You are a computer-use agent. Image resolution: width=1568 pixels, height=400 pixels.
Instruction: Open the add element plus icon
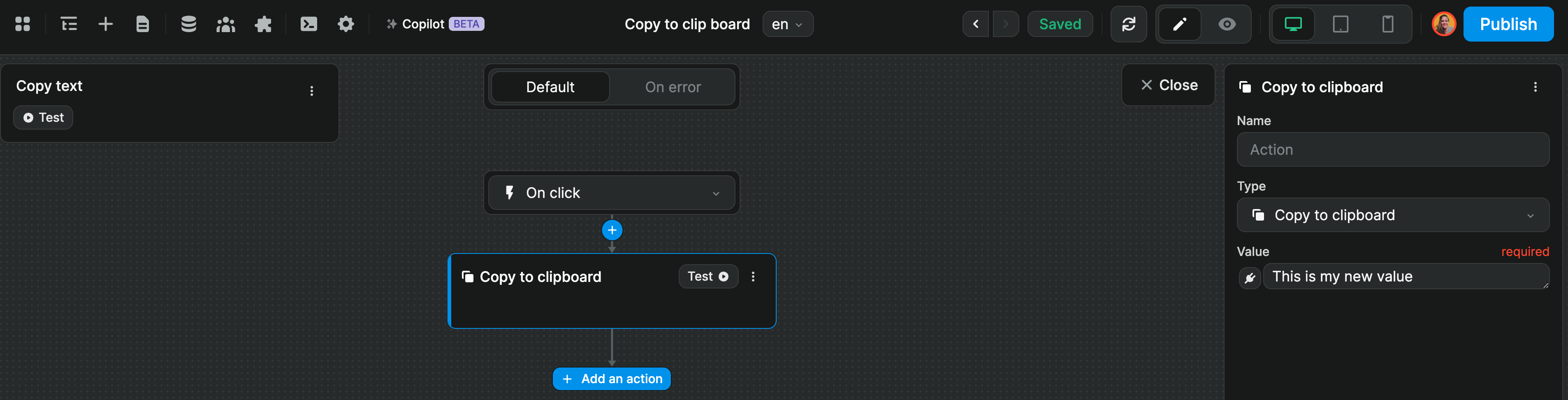[105, 24]
